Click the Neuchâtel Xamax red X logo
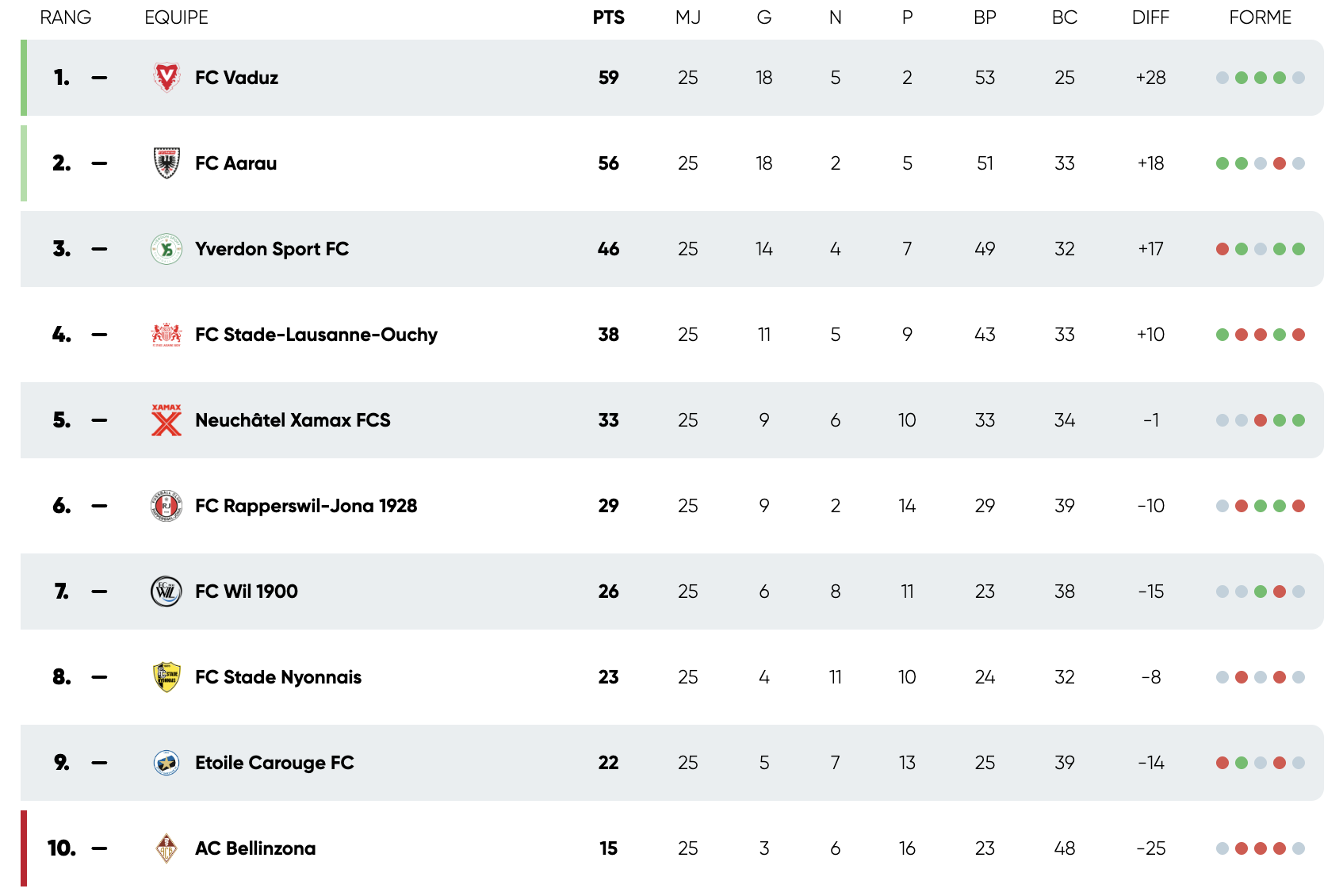1343x896 pixels. point(166,420)
